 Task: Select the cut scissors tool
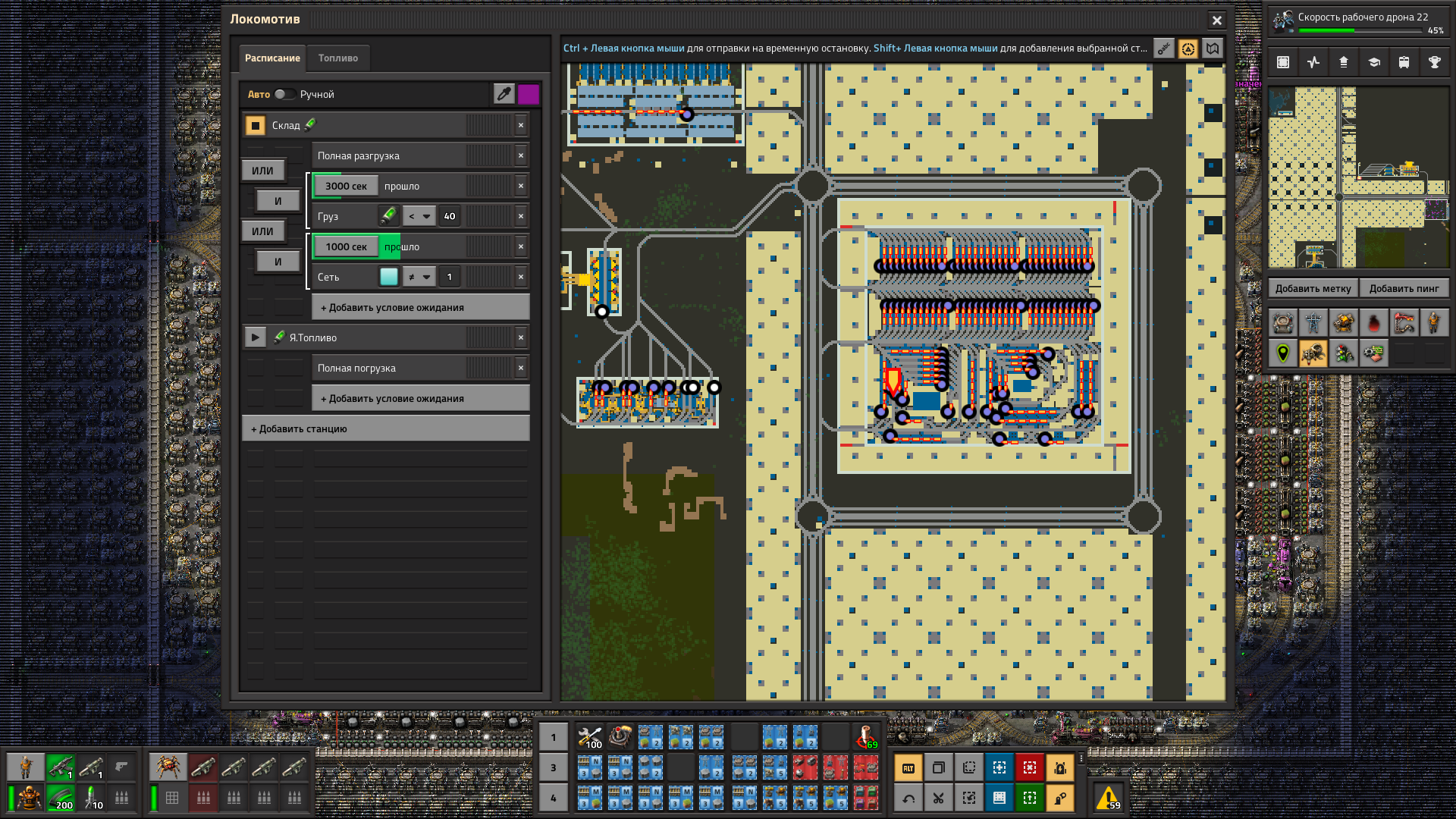[x=939, y=798]
